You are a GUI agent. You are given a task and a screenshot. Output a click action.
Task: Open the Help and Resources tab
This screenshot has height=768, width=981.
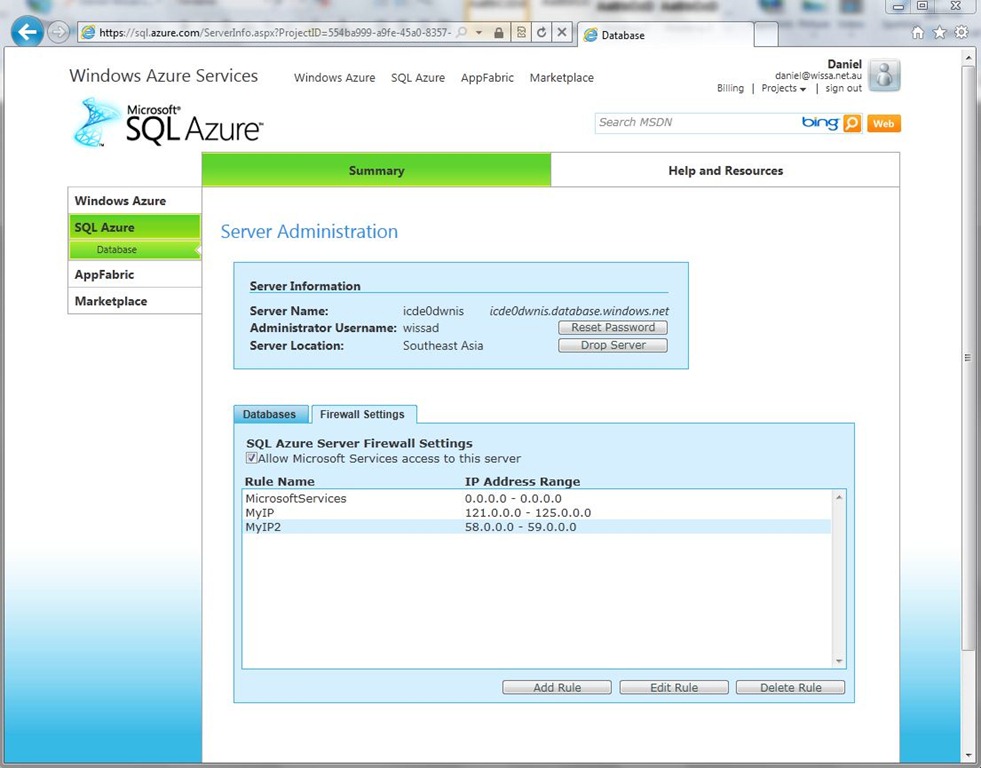click(x=725, y=171)
